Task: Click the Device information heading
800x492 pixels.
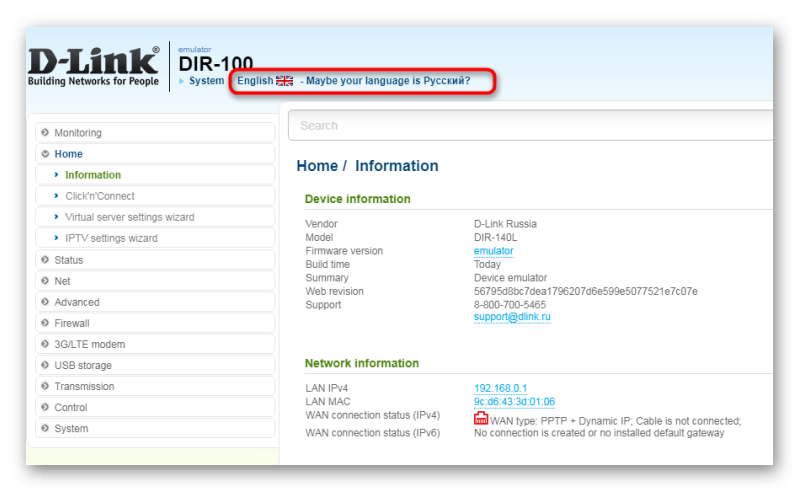Action: point(358,199)
